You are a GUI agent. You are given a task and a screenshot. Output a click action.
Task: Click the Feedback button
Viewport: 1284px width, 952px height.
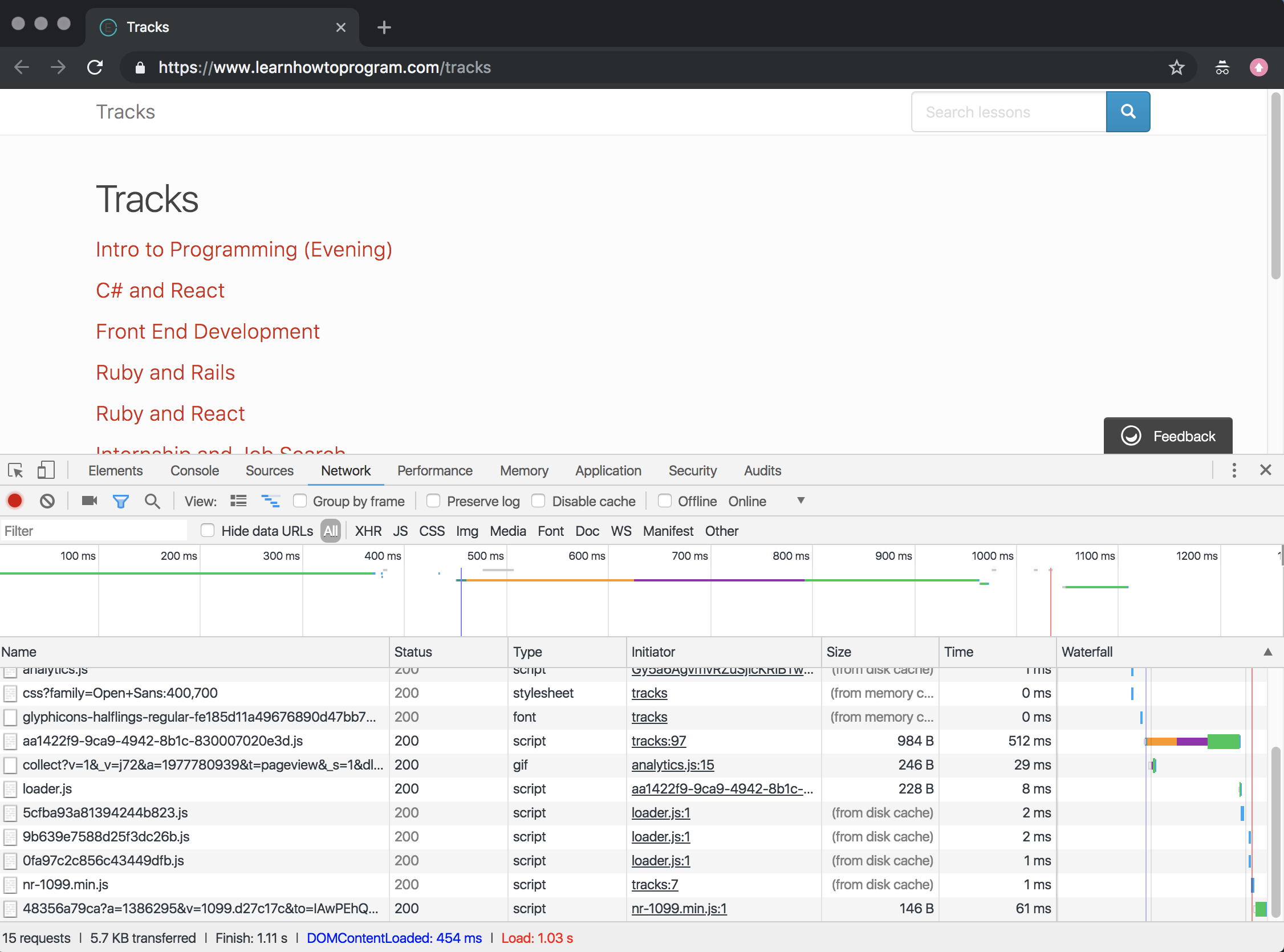pos(1168,436)
